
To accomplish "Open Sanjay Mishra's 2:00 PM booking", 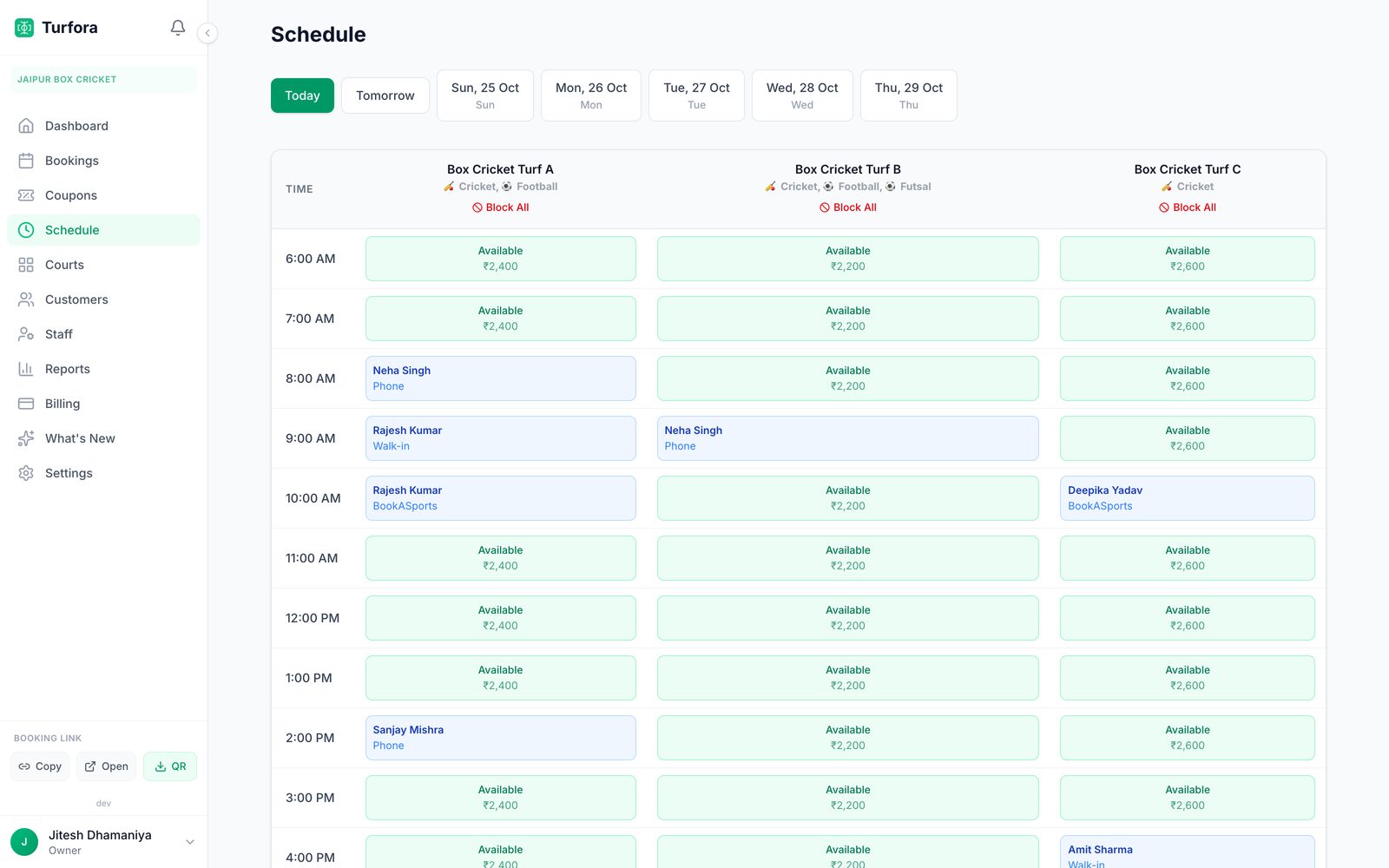I will [500, 738].
